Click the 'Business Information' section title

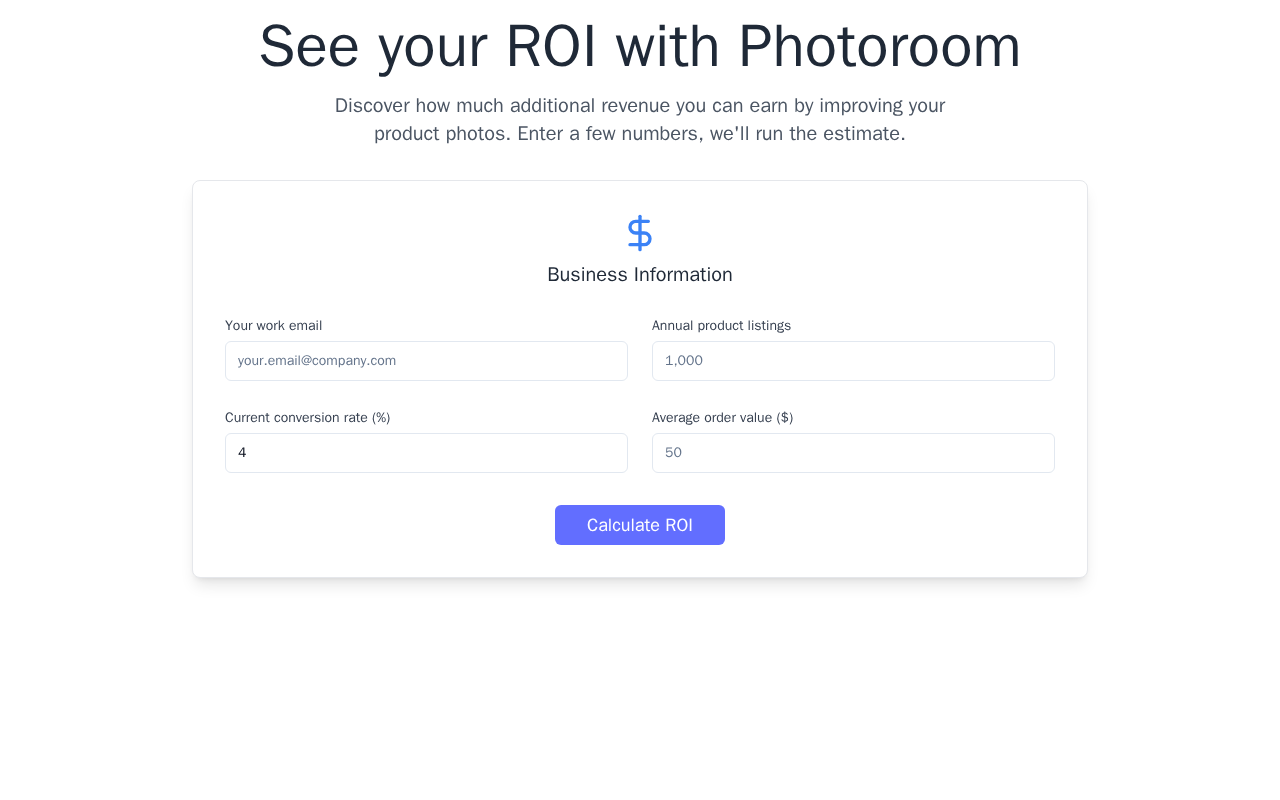click(640, 275)
